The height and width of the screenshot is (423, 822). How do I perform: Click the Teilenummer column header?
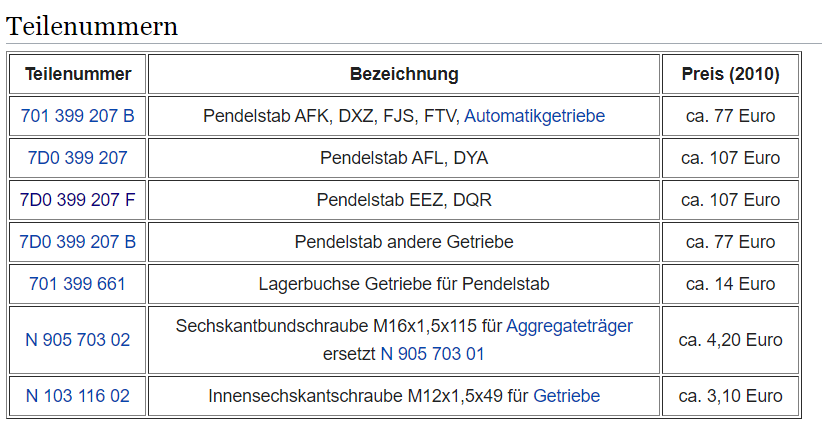click(77, 74)
